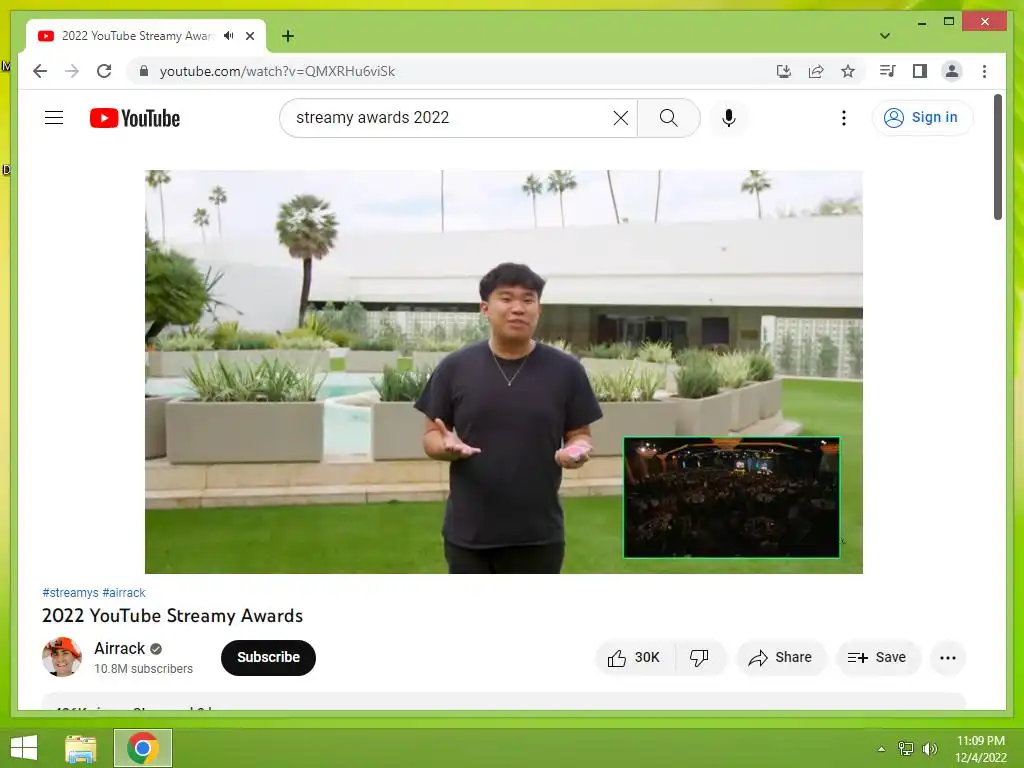Open volume icon in system tray

[929, 748]
